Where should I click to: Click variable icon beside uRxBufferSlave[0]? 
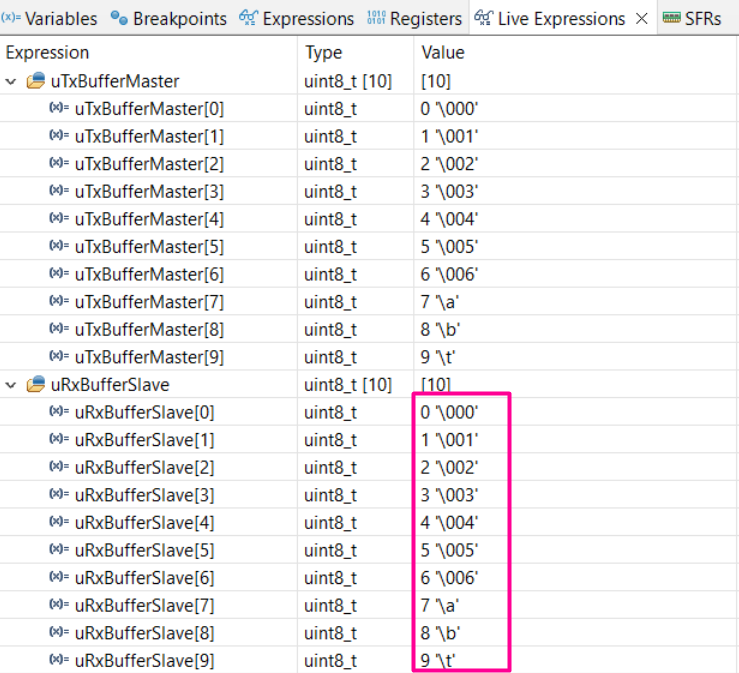pos(59,411)
